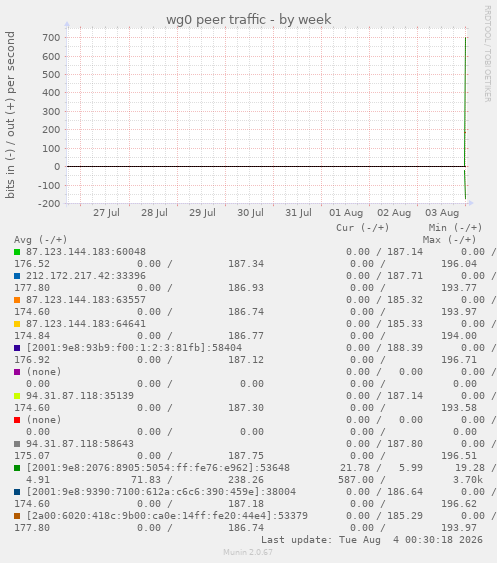Select peer label [2a00:6020:418c:9b00:ca0e:14ff:fe20:44e4]:53379
Image resolution: width=497 pixels, height=563 pixels.
pyautogui.click(x=167, y=516)
